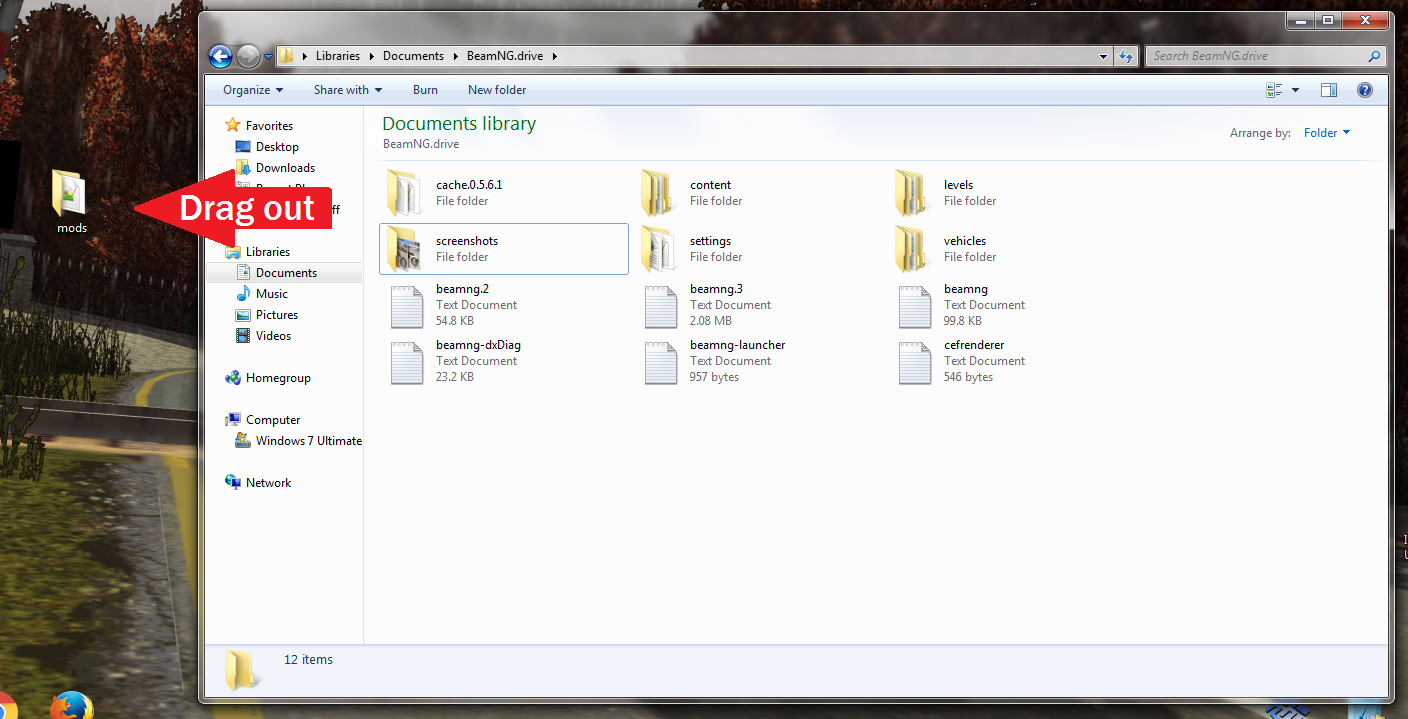Open the view options dropdown arrow
This screenshot has height=719, width=1408.
tap(1296, 90)
